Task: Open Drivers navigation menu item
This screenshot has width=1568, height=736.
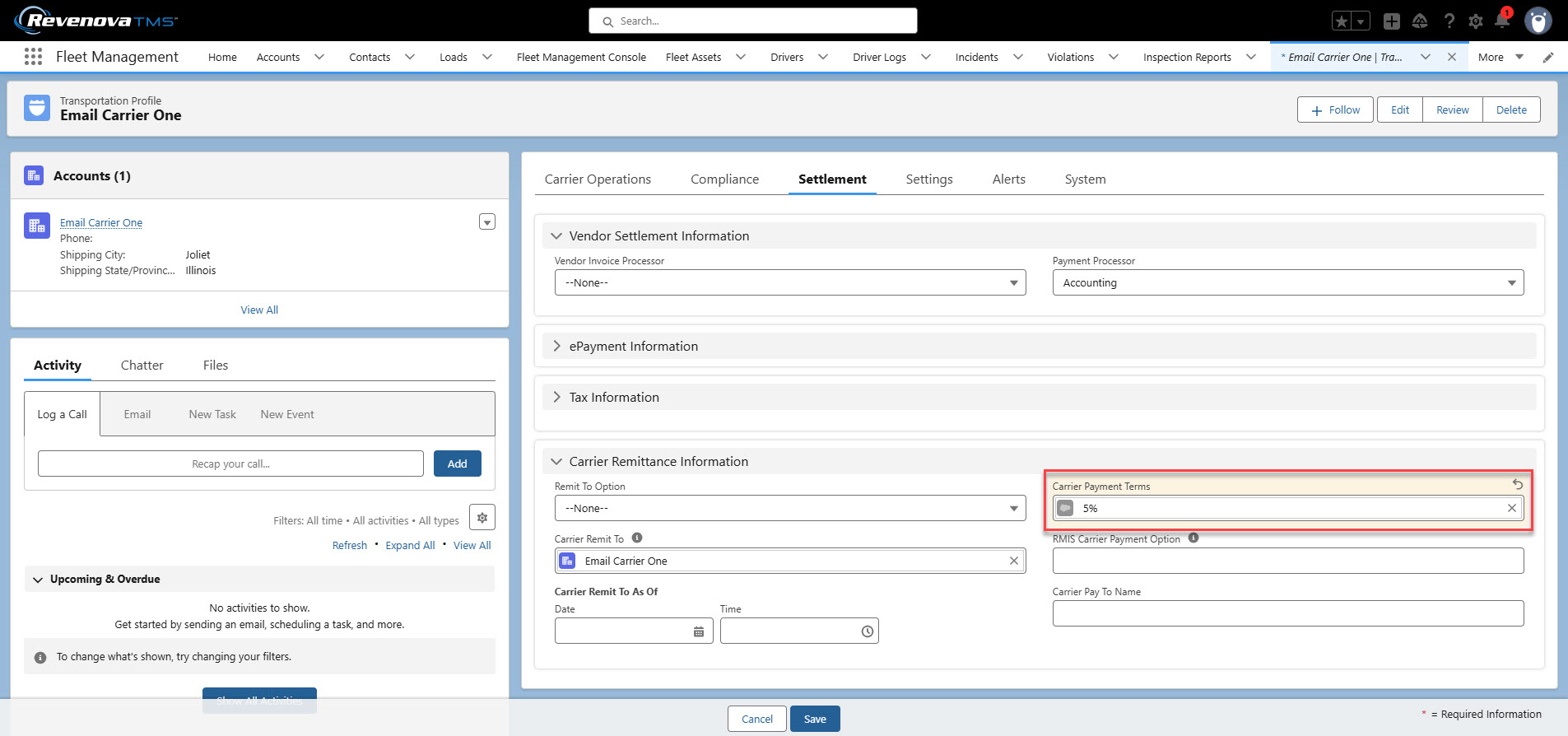Action: click(786, 58)
